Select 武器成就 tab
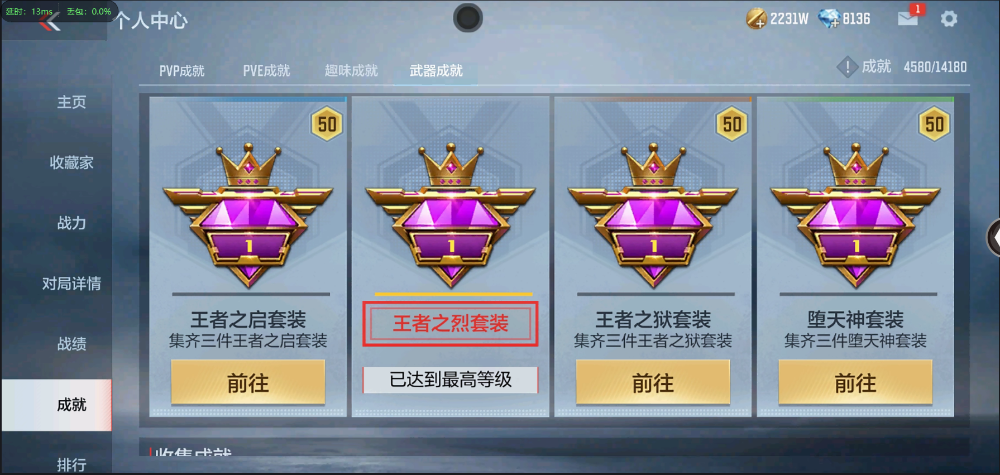This screenshot has width=1000, height=475. pyautogui.click(x=436, y=71)
